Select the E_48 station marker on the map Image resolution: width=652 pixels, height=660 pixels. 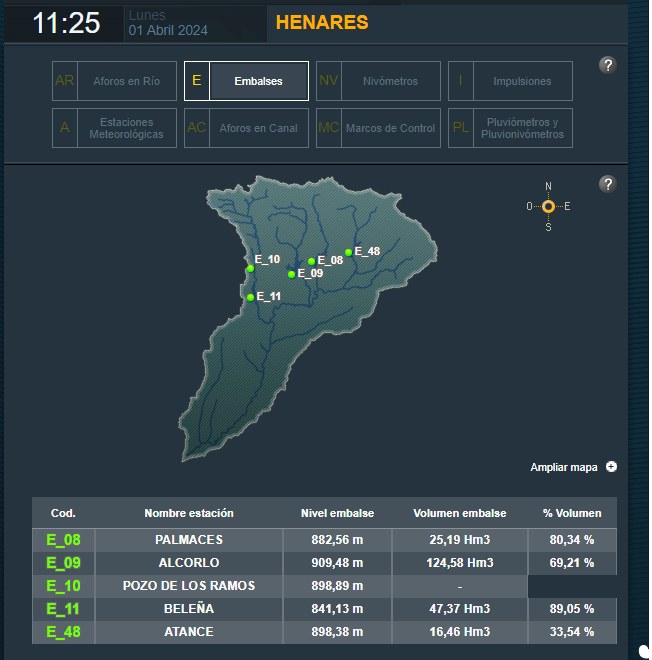coord(349,253)
